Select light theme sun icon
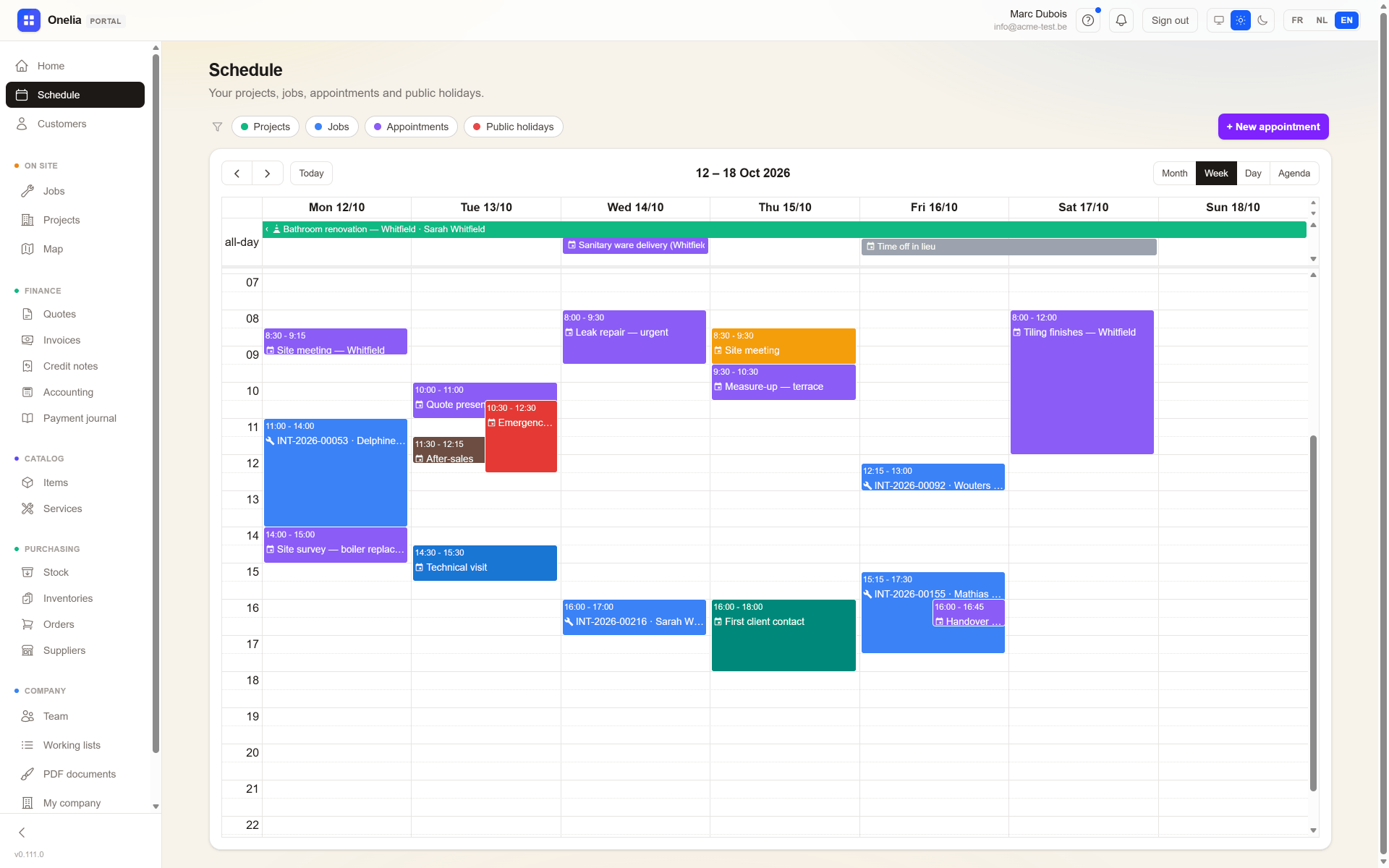 1241,20
